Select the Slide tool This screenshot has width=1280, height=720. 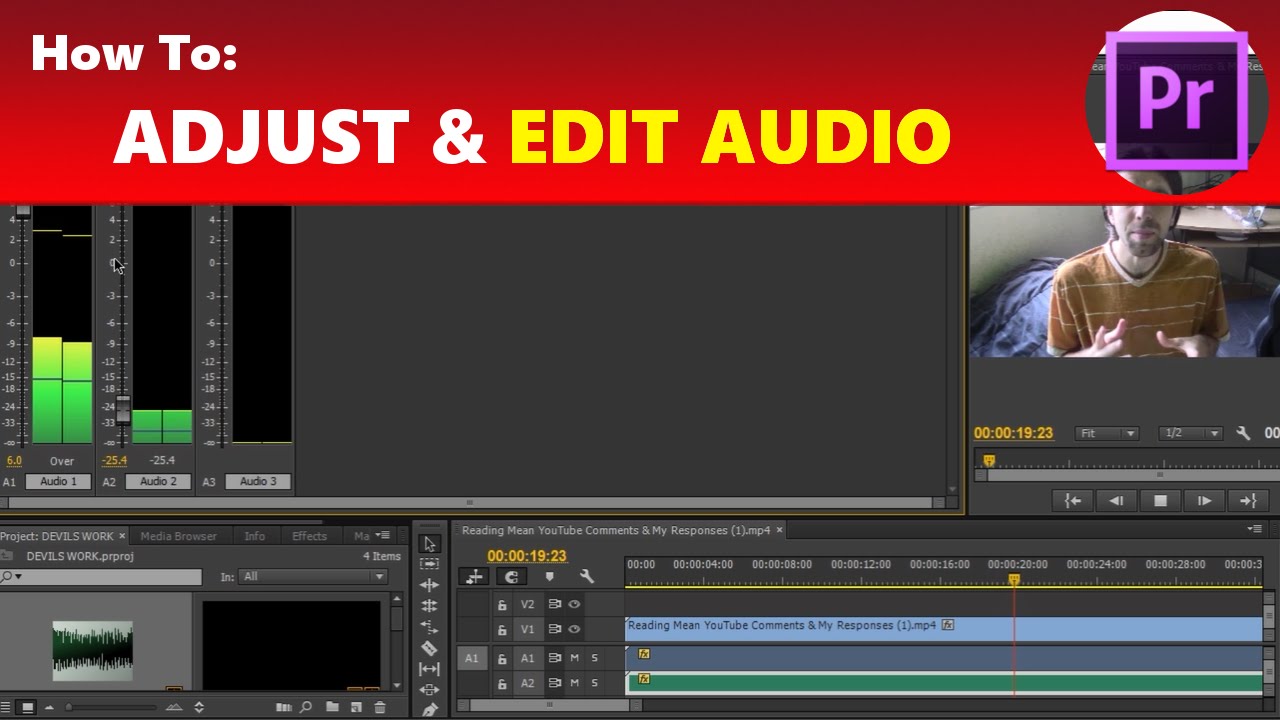[x=429, y=690]
